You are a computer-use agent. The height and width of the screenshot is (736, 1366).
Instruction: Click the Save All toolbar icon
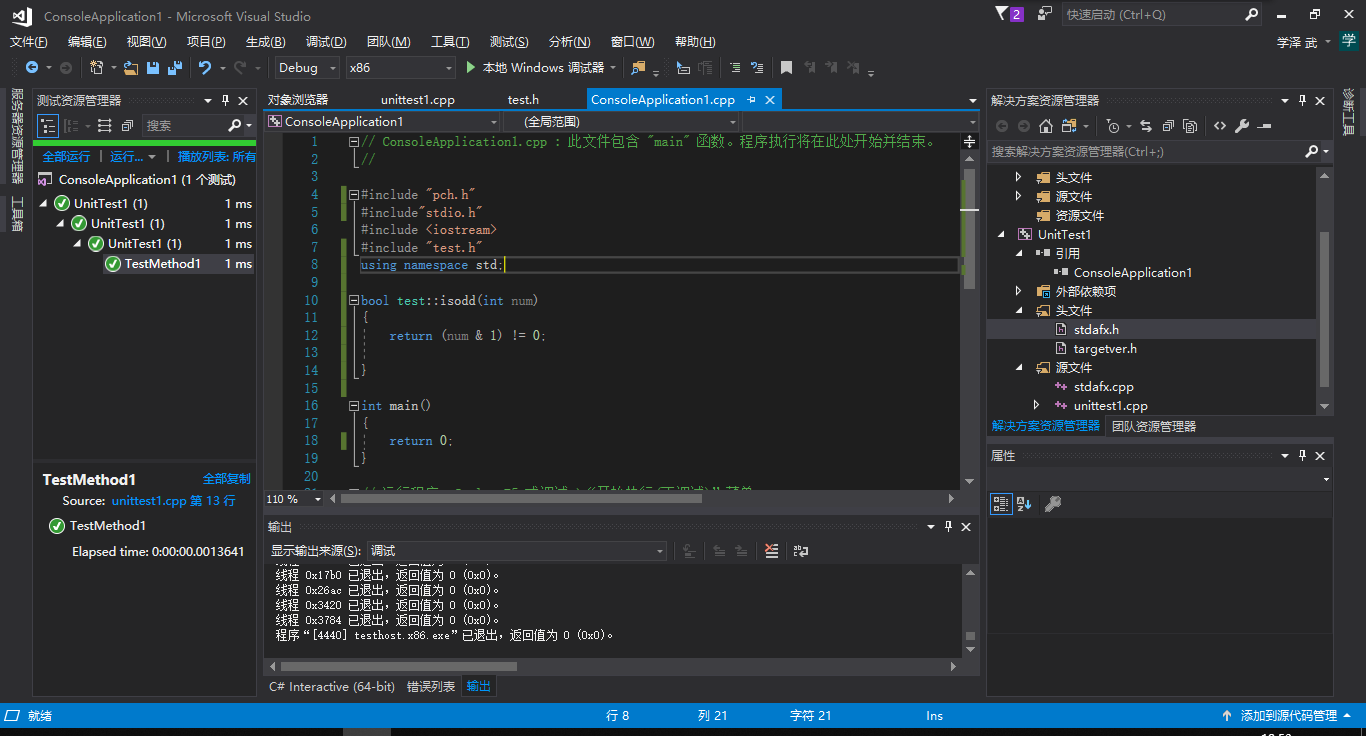(175, 68)
